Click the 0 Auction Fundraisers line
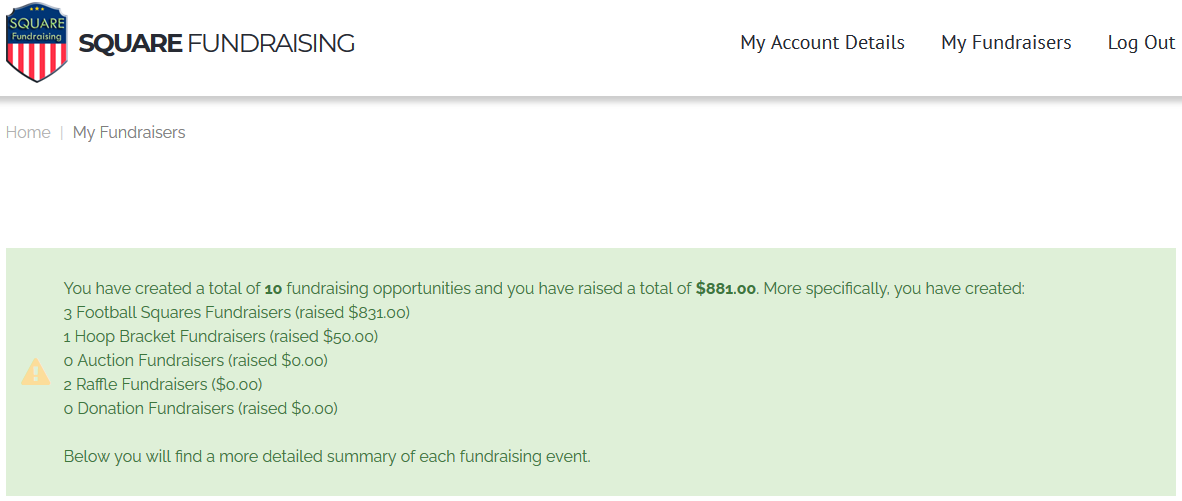This screenshot has height=501, width=1182. point(195,361)
